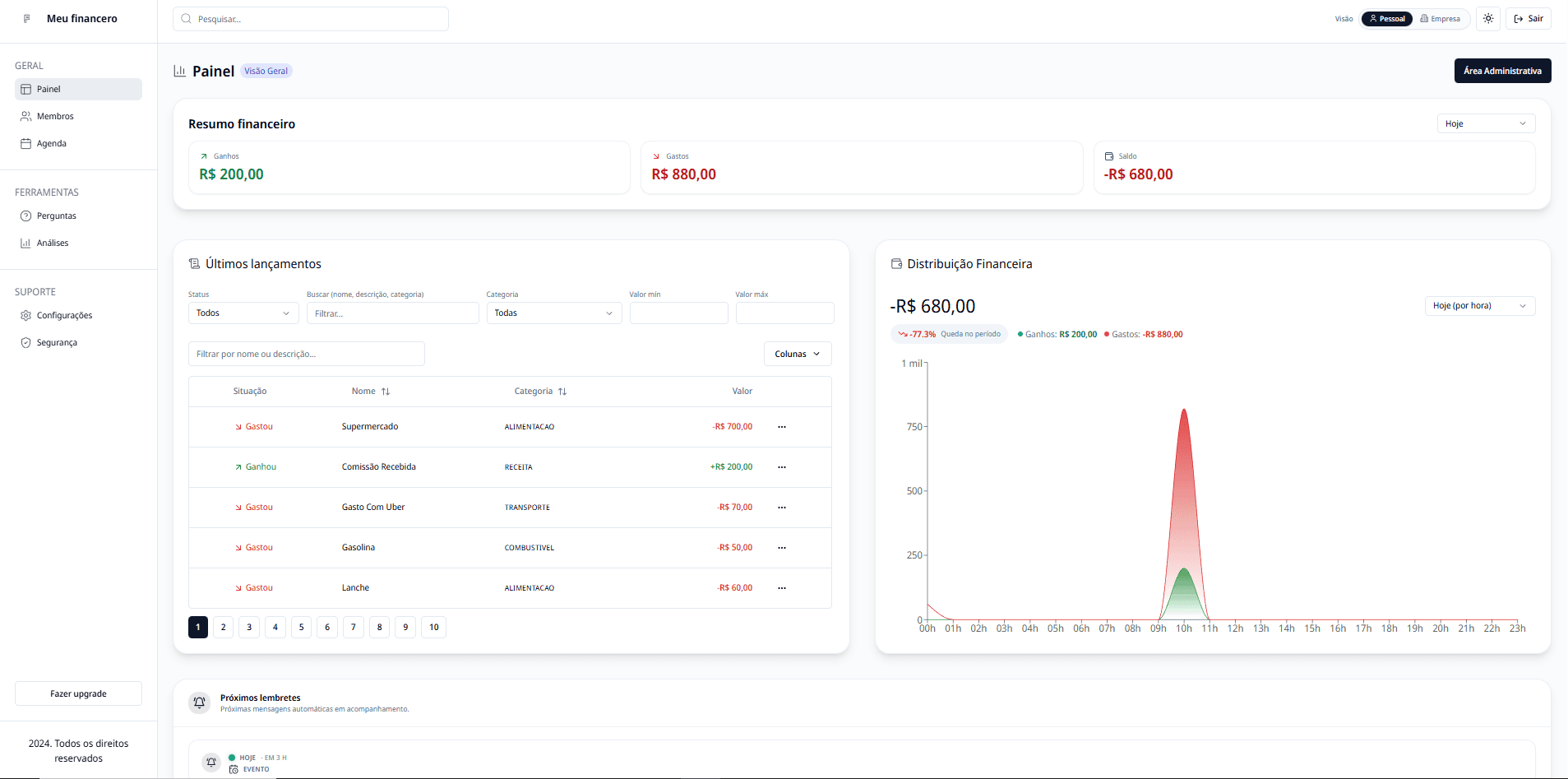This screenshot has width=1568, height=779.
Task: Expand the Status dropdown showing Todos
Action: click(x=243, y=313)
